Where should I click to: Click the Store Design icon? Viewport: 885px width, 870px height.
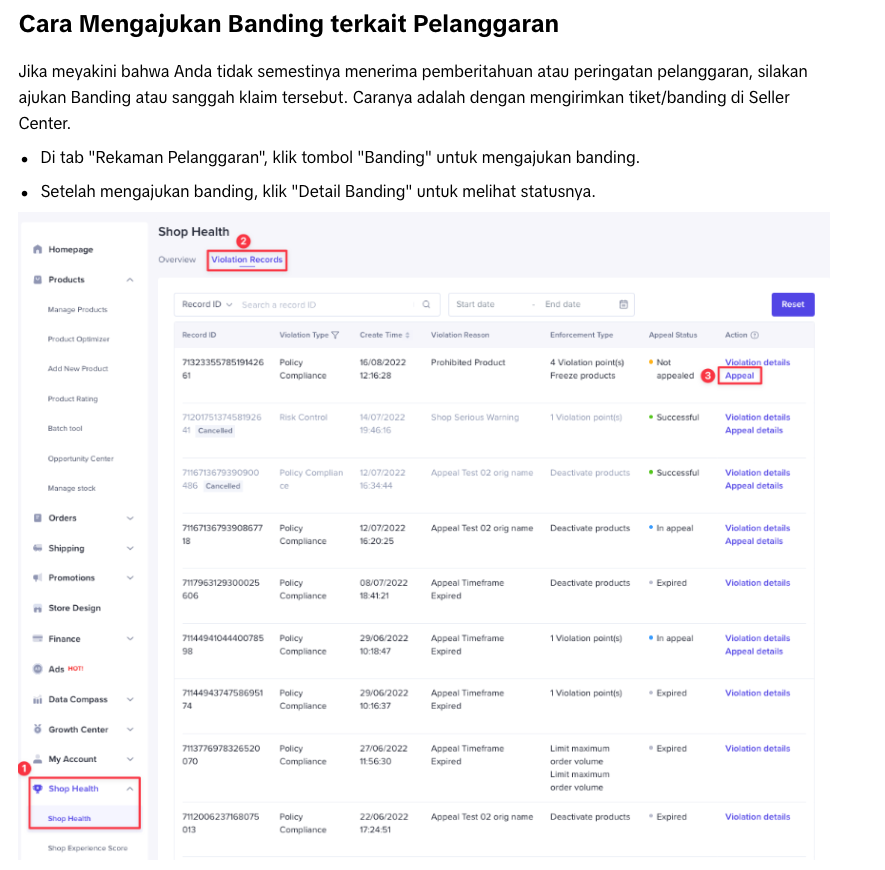(x=38, y=608)
